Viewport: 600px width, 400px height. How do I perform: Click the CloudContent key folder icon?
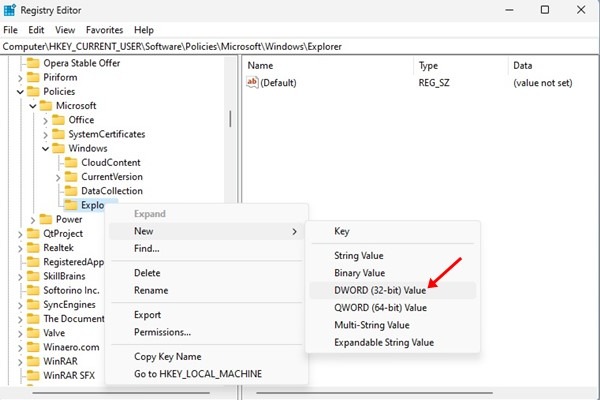coord(70,162)
